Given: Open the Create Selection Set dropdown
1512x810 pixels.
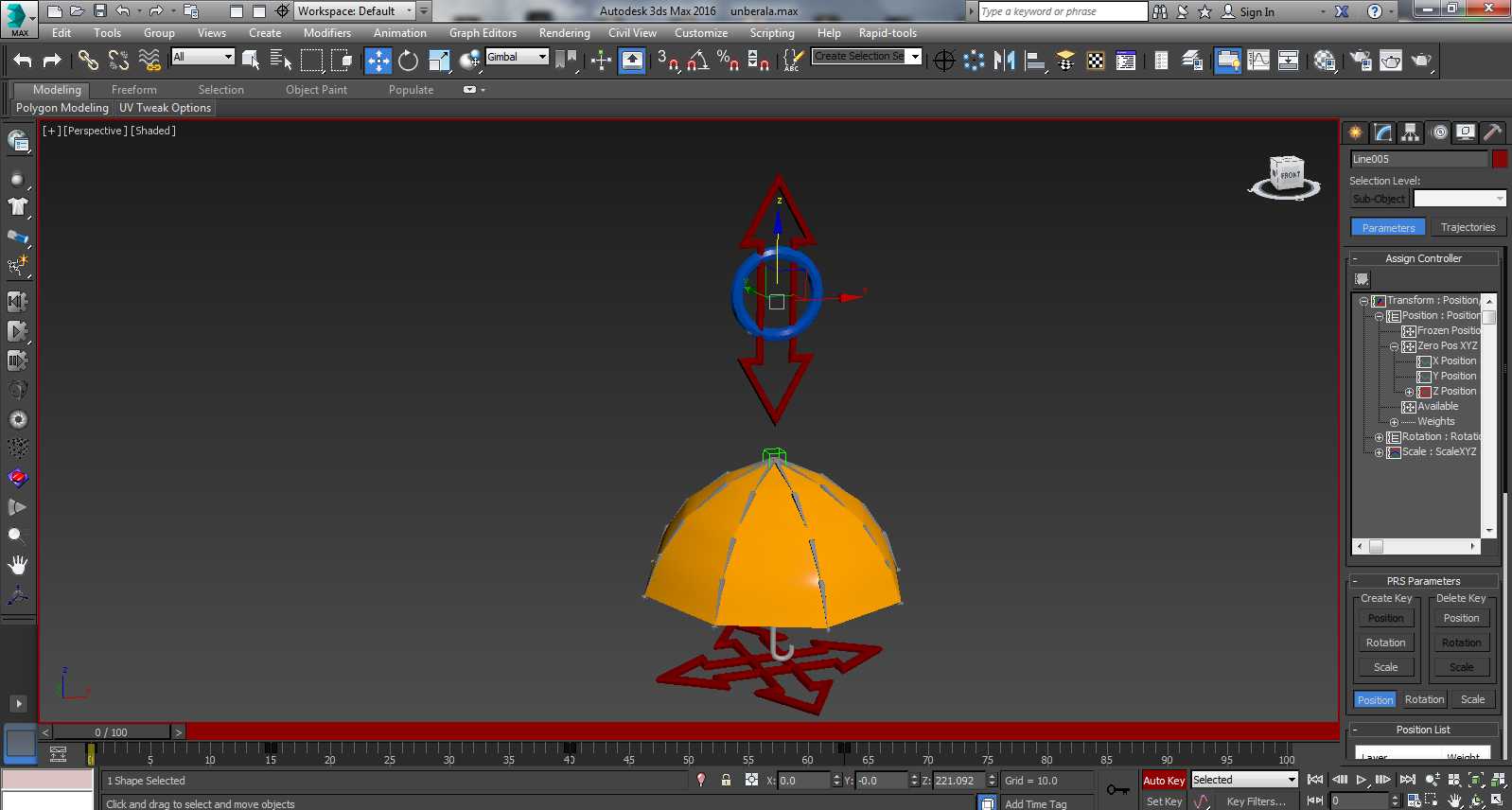Looking at the screenshot, I should pyautogui.click(x=867, y=57).
